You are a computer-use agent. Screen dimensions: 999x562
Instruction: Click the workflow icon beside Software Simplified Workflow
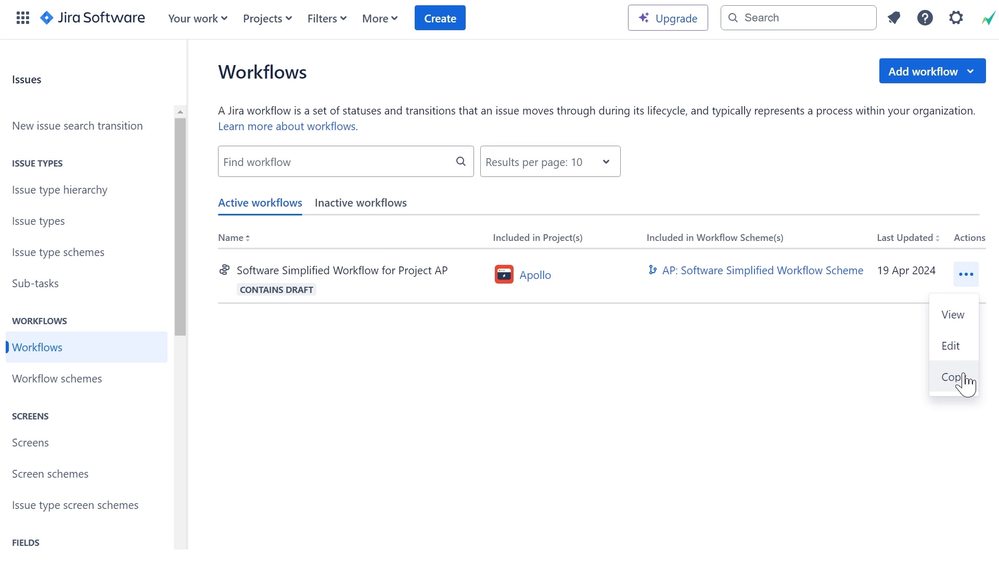tap(224, 270)
